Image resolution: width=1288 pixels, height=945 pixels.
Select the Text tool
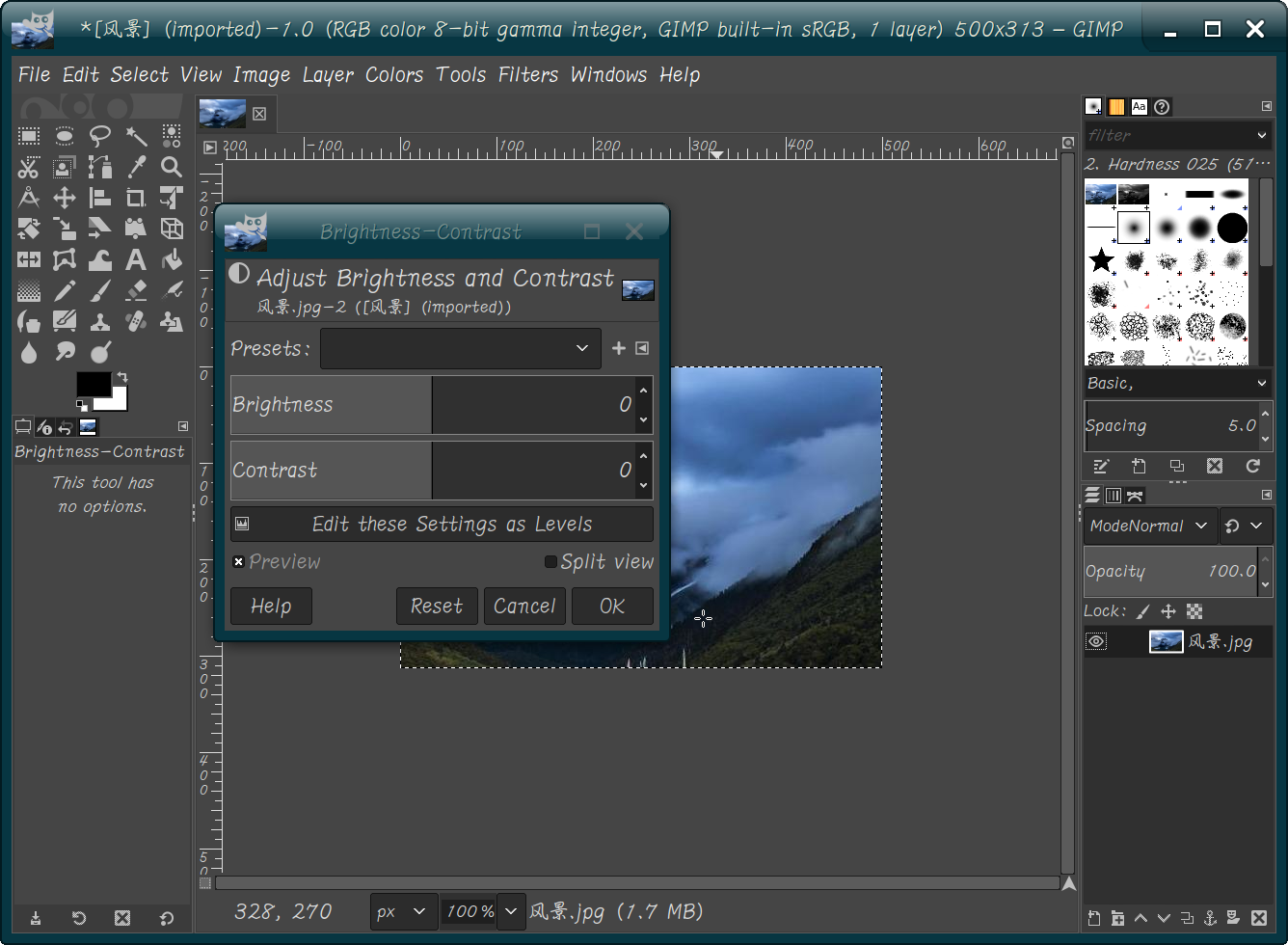click(136, 259)
